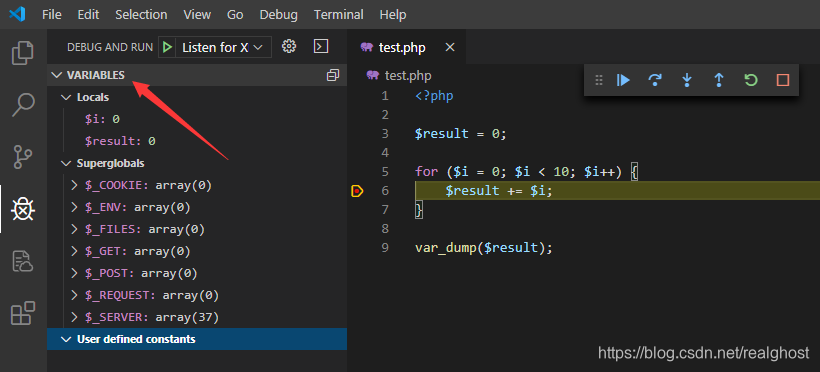Collapse the Superglobals scope
The height and width of the screenshot is (372, 820).
click(66, 163)
